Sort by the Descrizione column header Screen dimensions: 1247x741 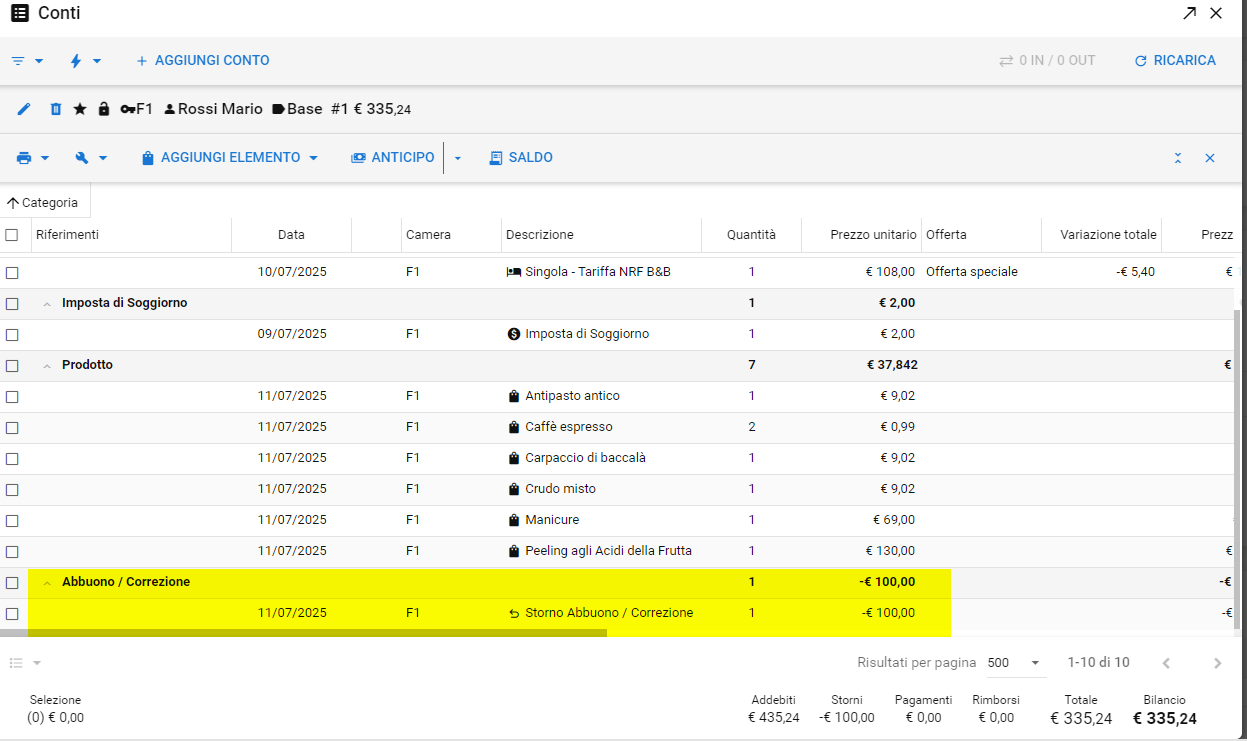tap(540, 235)
